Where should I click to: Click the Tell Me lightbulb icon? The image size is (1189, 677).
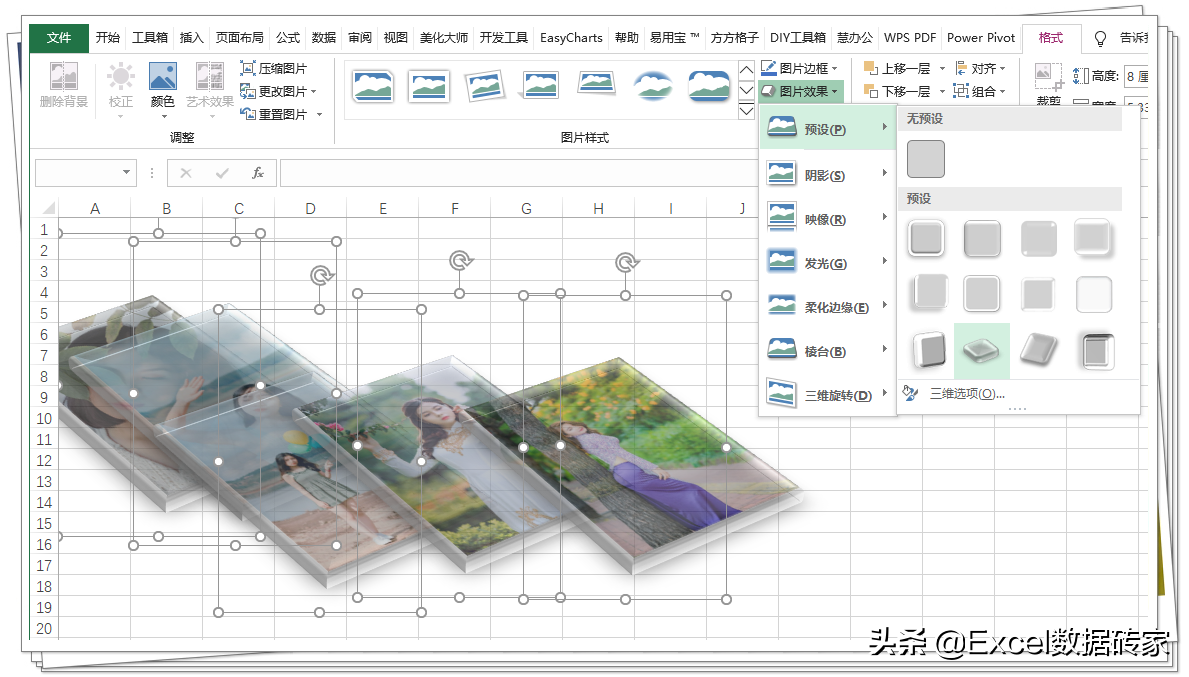coord(1100,38)
